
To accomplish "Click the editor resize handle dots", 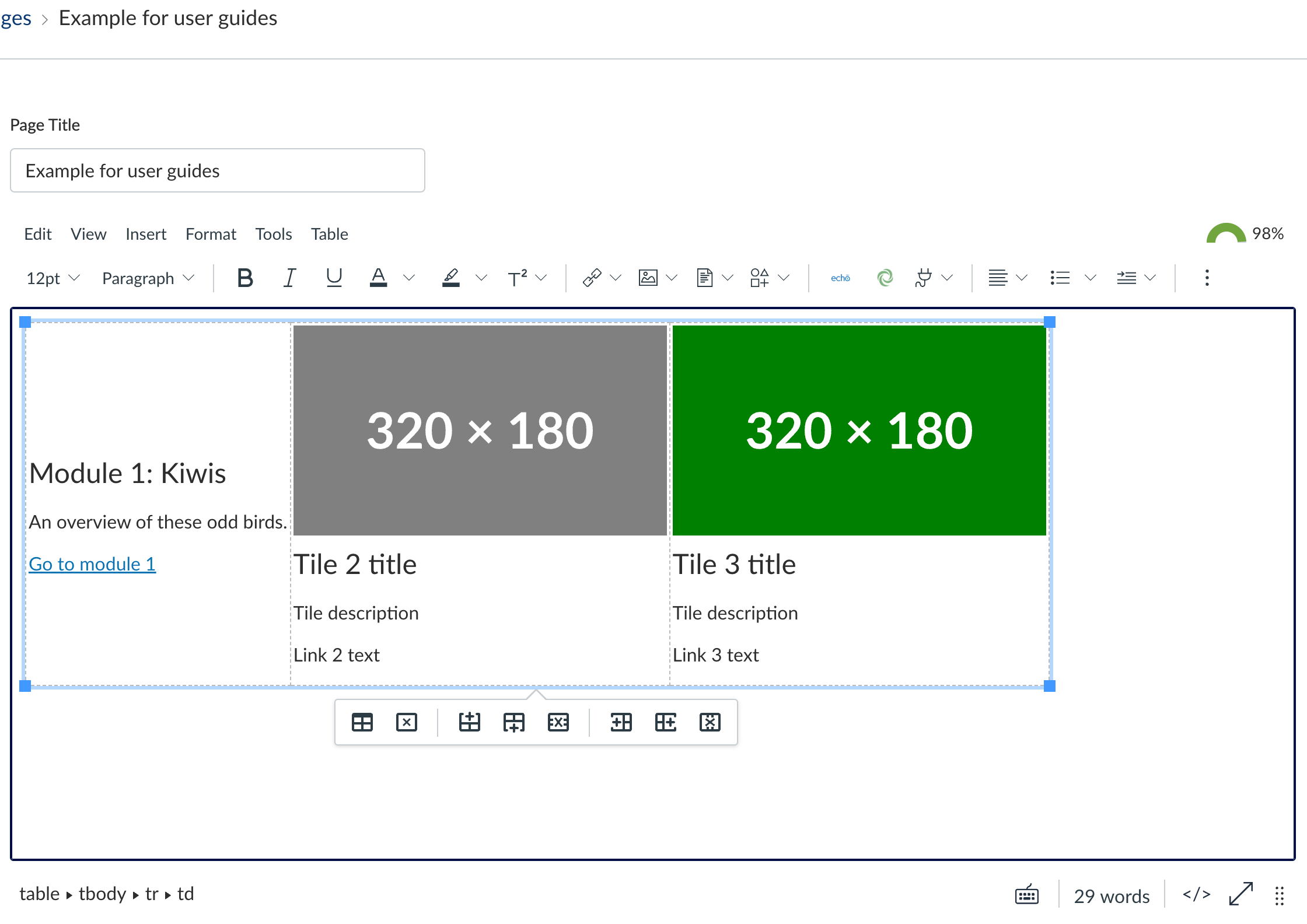I will point(1280,895).
